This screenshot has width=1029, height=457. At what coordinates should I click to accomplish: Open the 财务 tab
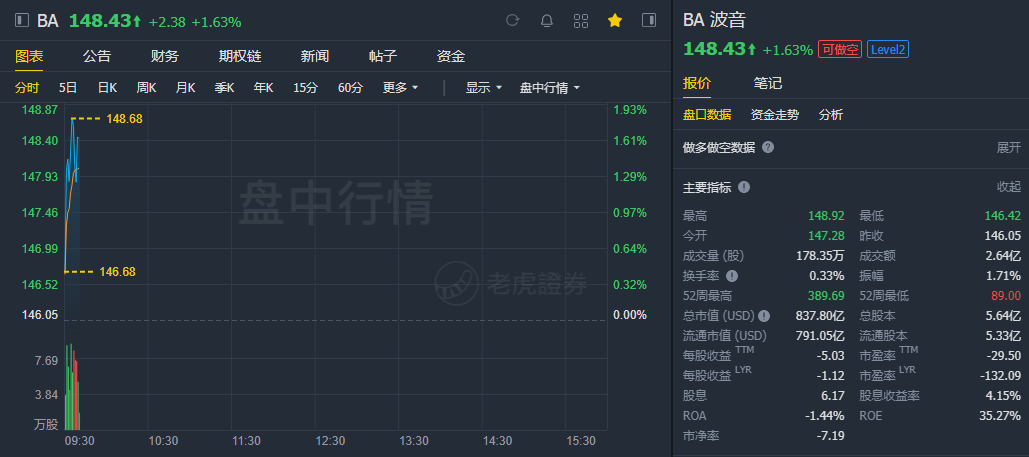(165, 56)
